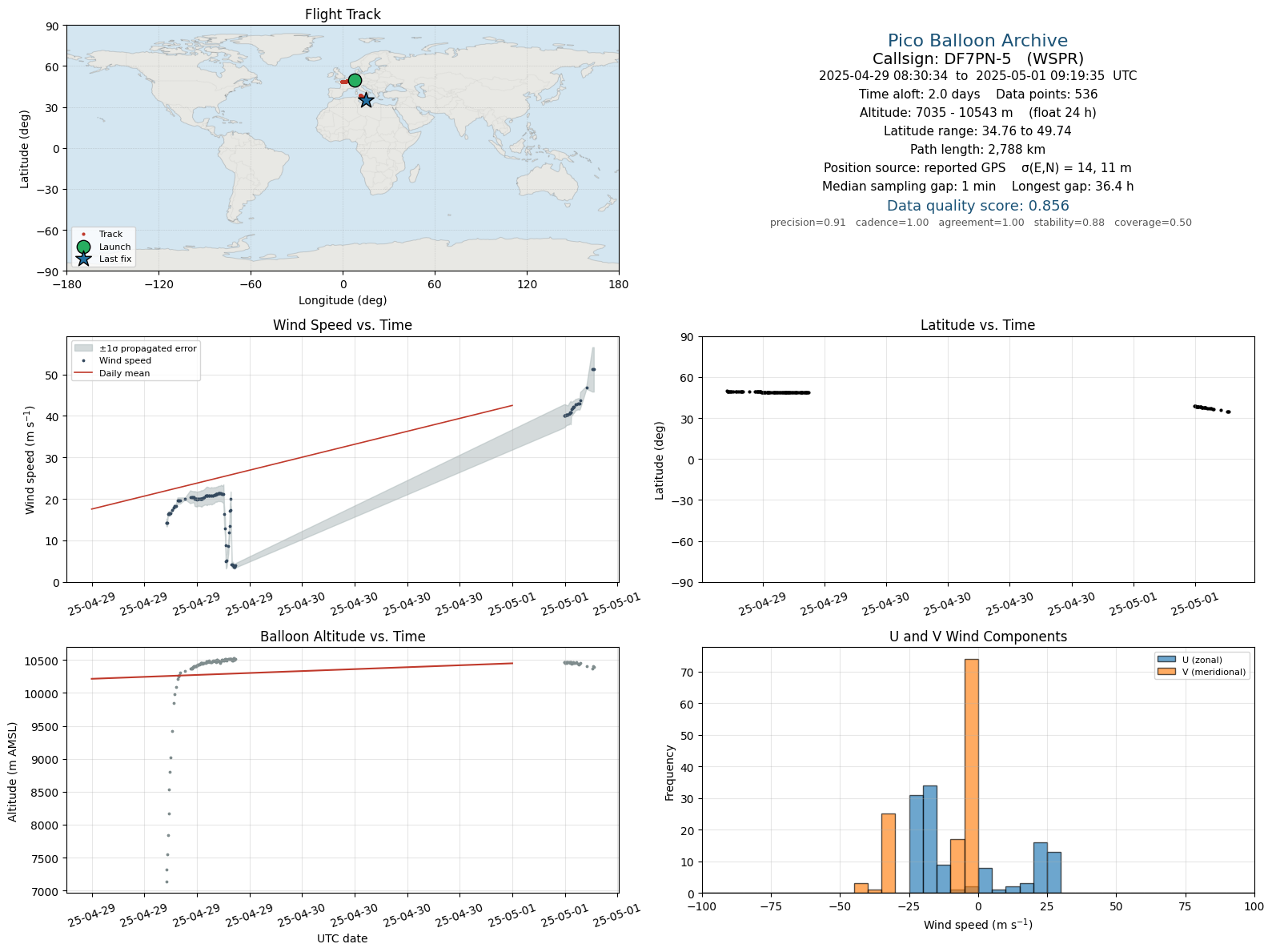Click the Latitude range: 34.76 to 49.74 line
This screenshot has width=1272, height=952.
click(x=977, y=131)
